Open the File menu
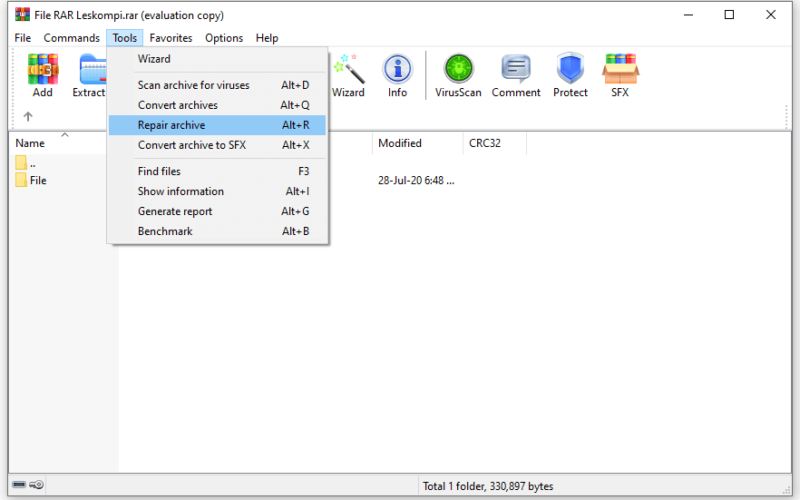 coord(22,38)
